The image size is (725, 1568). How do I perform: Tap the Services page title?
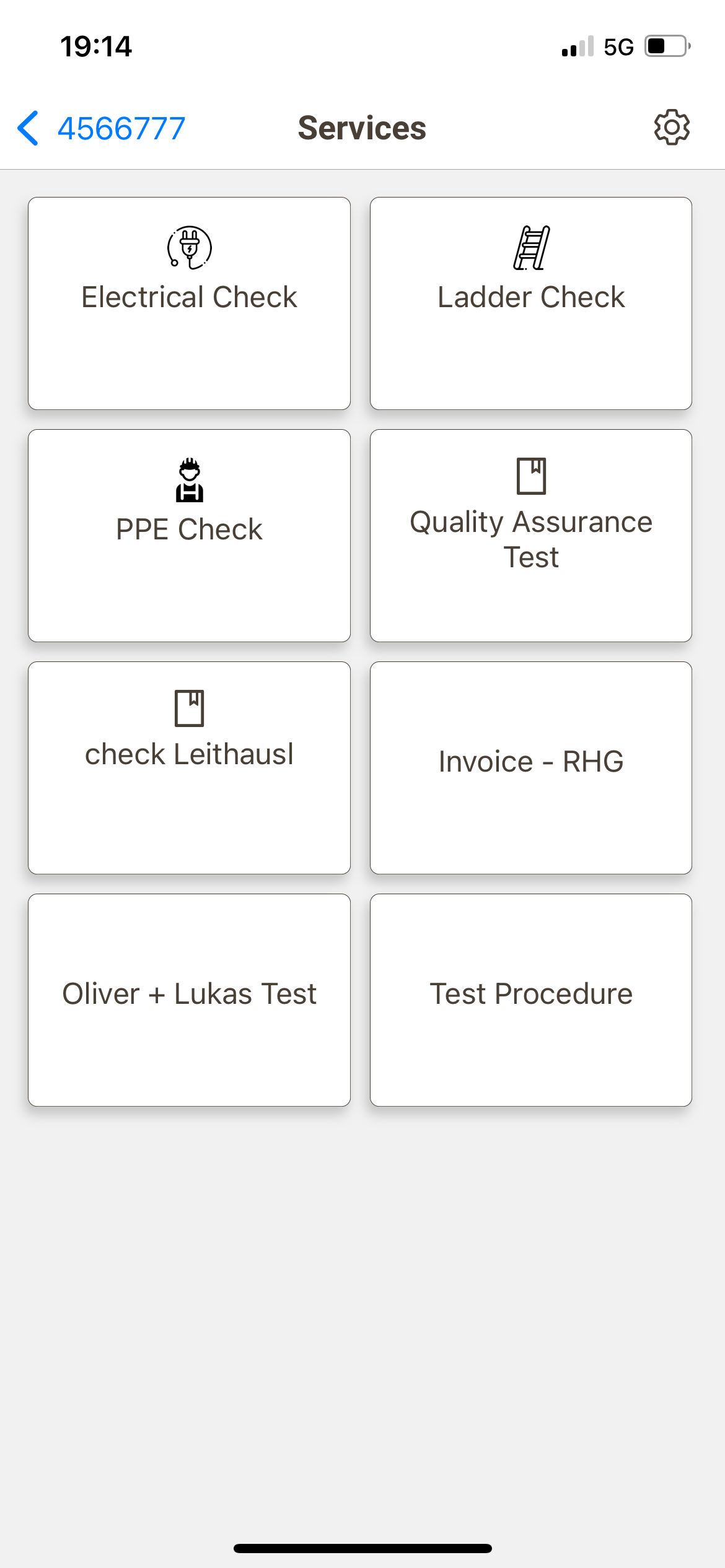(x=362, y=128)
